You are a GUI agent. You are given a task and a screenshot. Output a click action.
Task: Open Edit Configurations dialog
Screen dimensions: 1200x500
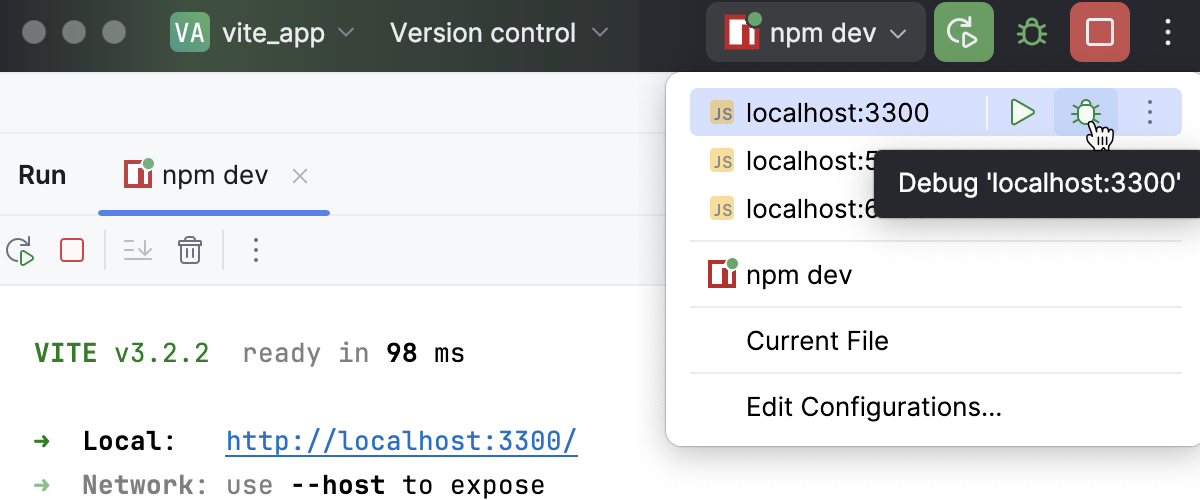(x=873, y=407)
